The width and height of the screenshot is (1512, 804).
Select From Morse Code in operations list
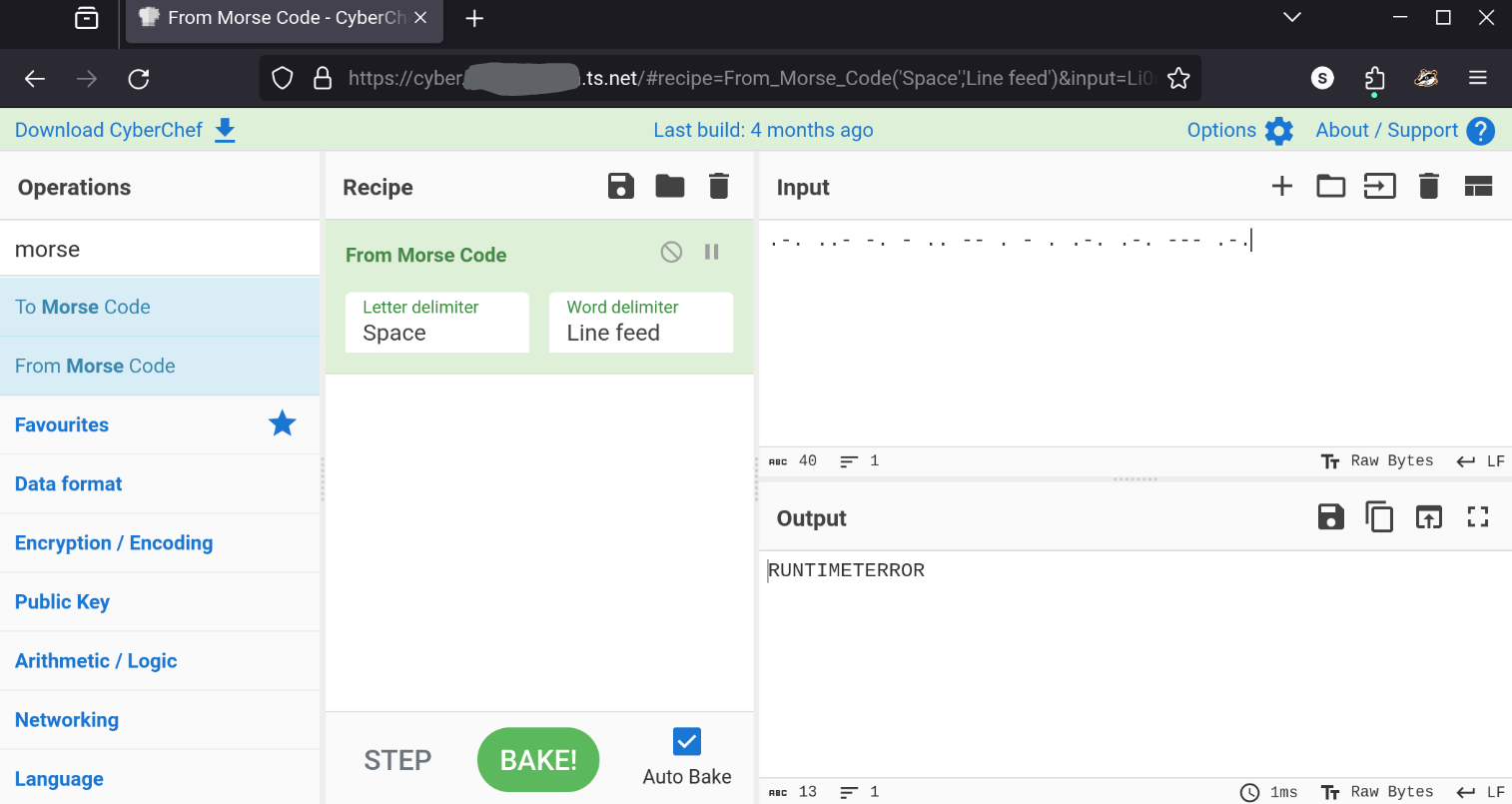coord(160,366)
